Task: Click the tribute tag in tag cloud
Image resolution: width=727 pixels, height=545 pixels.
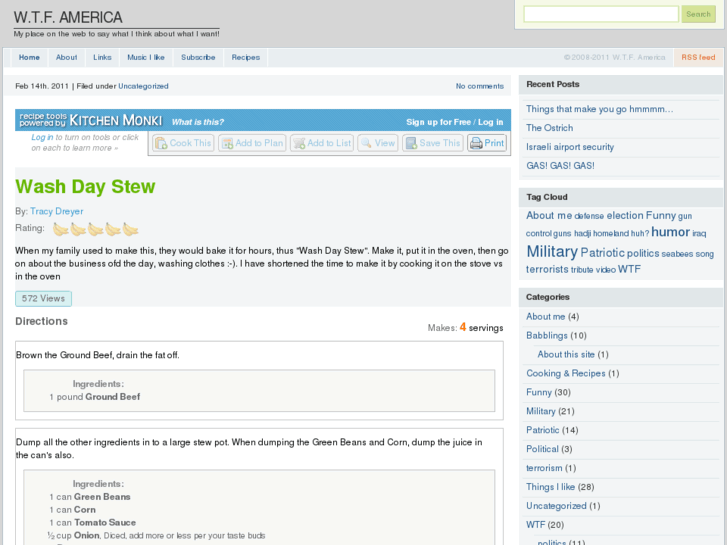Action: coord(582,270)
